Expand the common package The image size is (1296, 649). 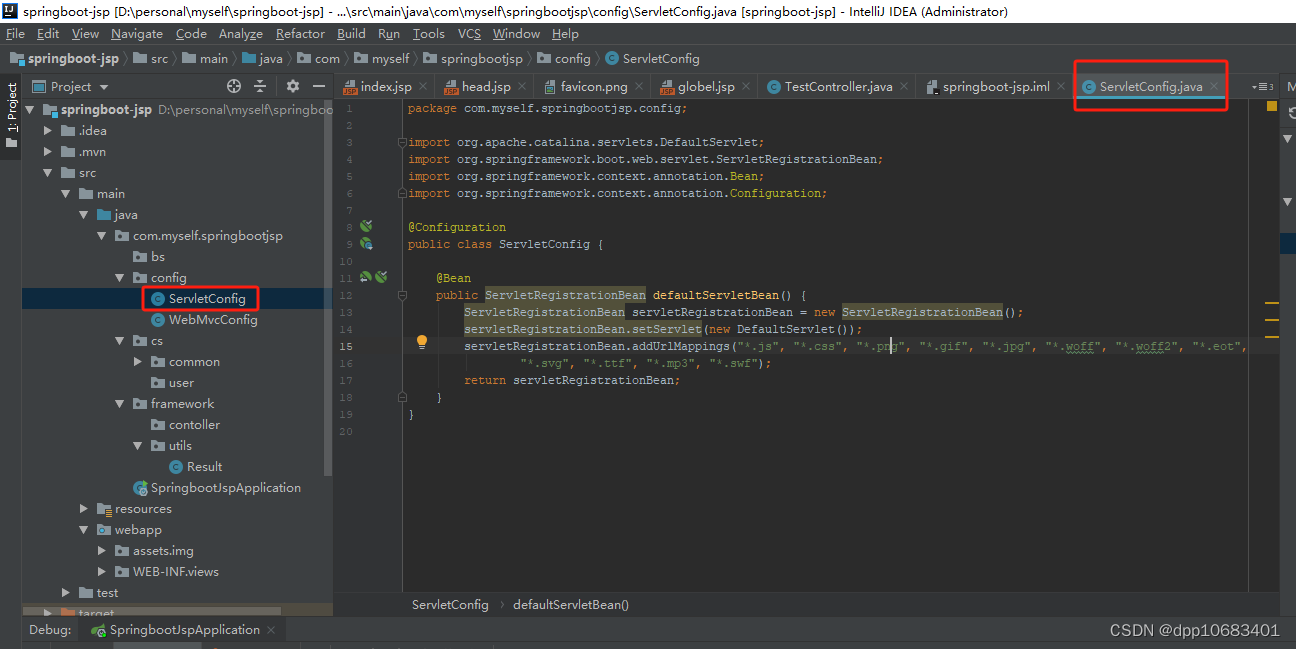point(138,362)
